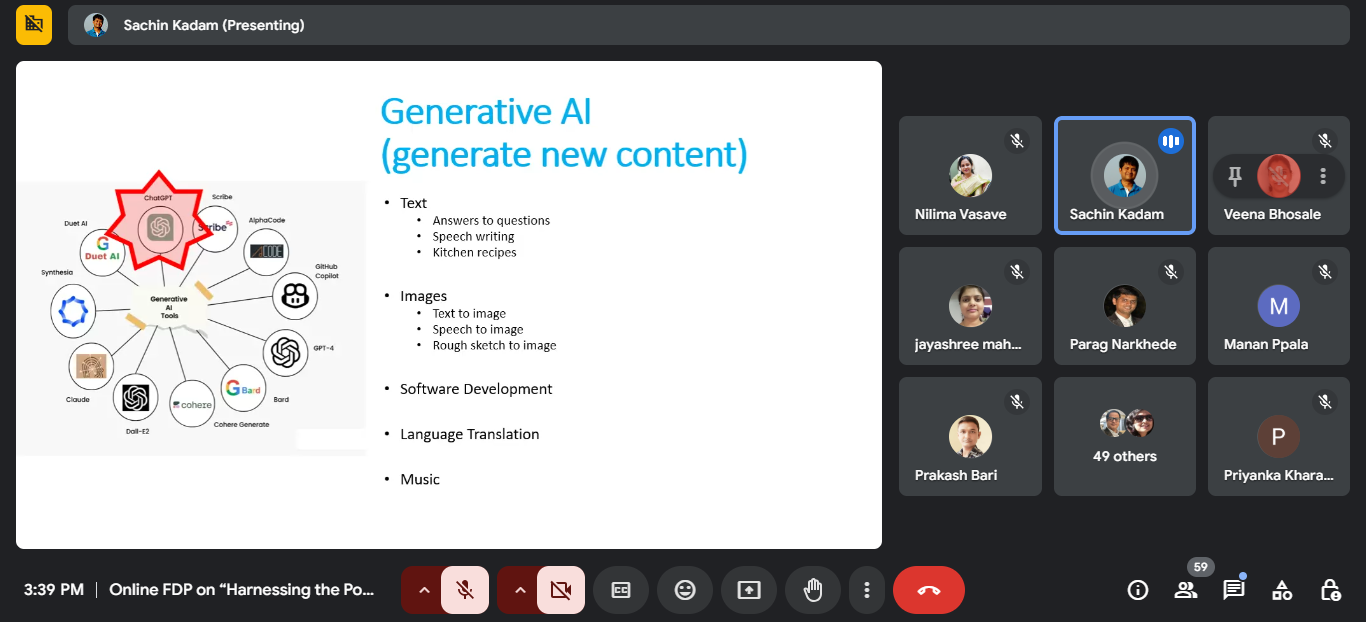Click the Claude logo circle in the slide
Viewport: 1366px width, 622px height.
pos(91,364)
